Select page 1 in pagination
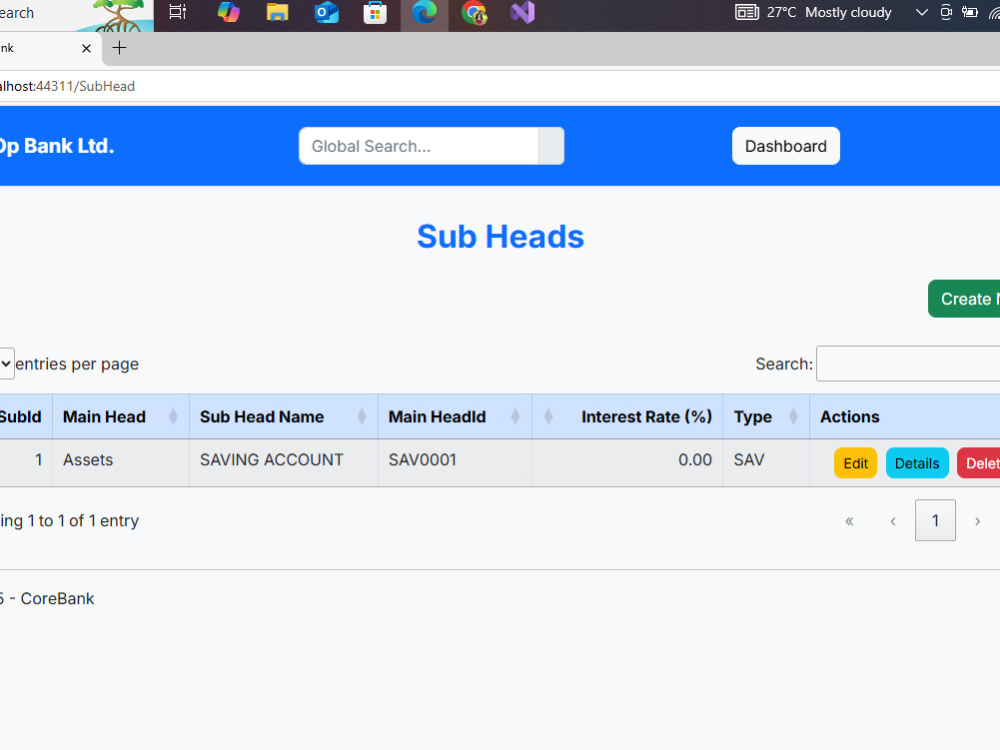The image size is (1000, 750). [x=935, y=520]
